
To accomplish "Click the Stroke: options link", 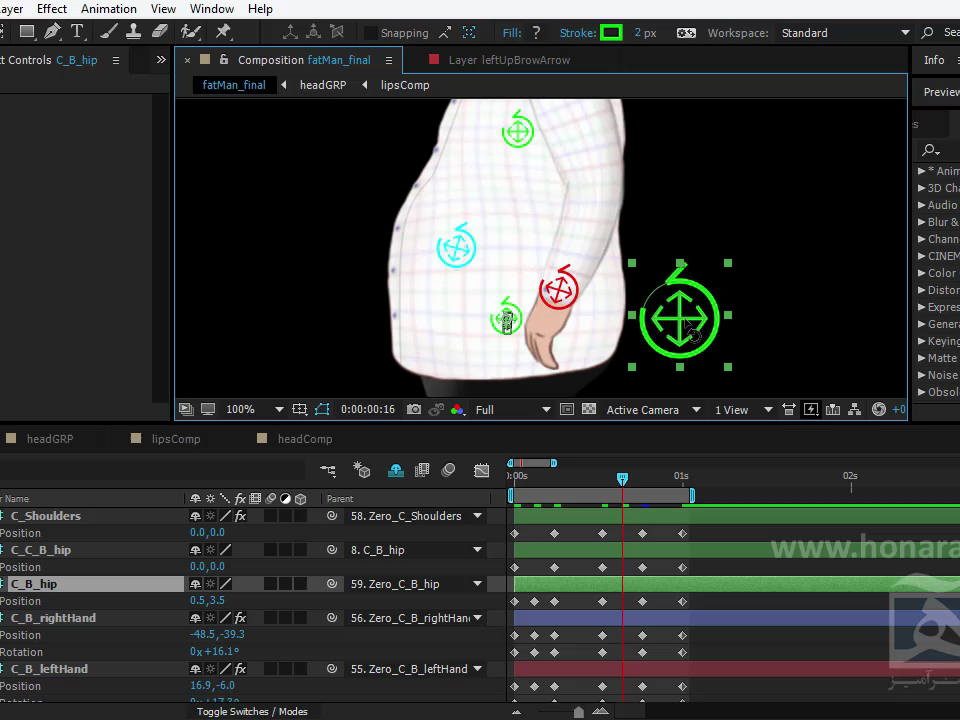I will 577,33.
